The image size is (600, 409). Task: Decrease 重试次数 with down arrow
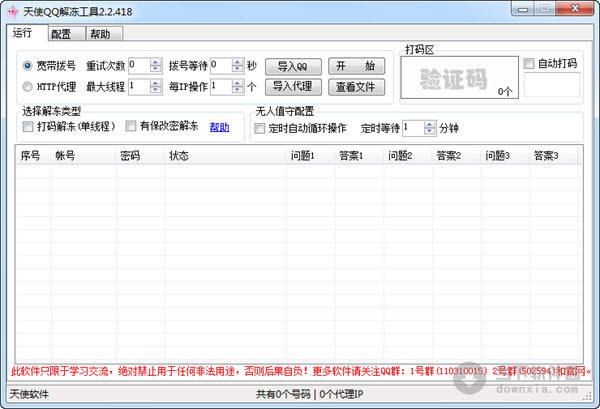(x=155, y=69)
